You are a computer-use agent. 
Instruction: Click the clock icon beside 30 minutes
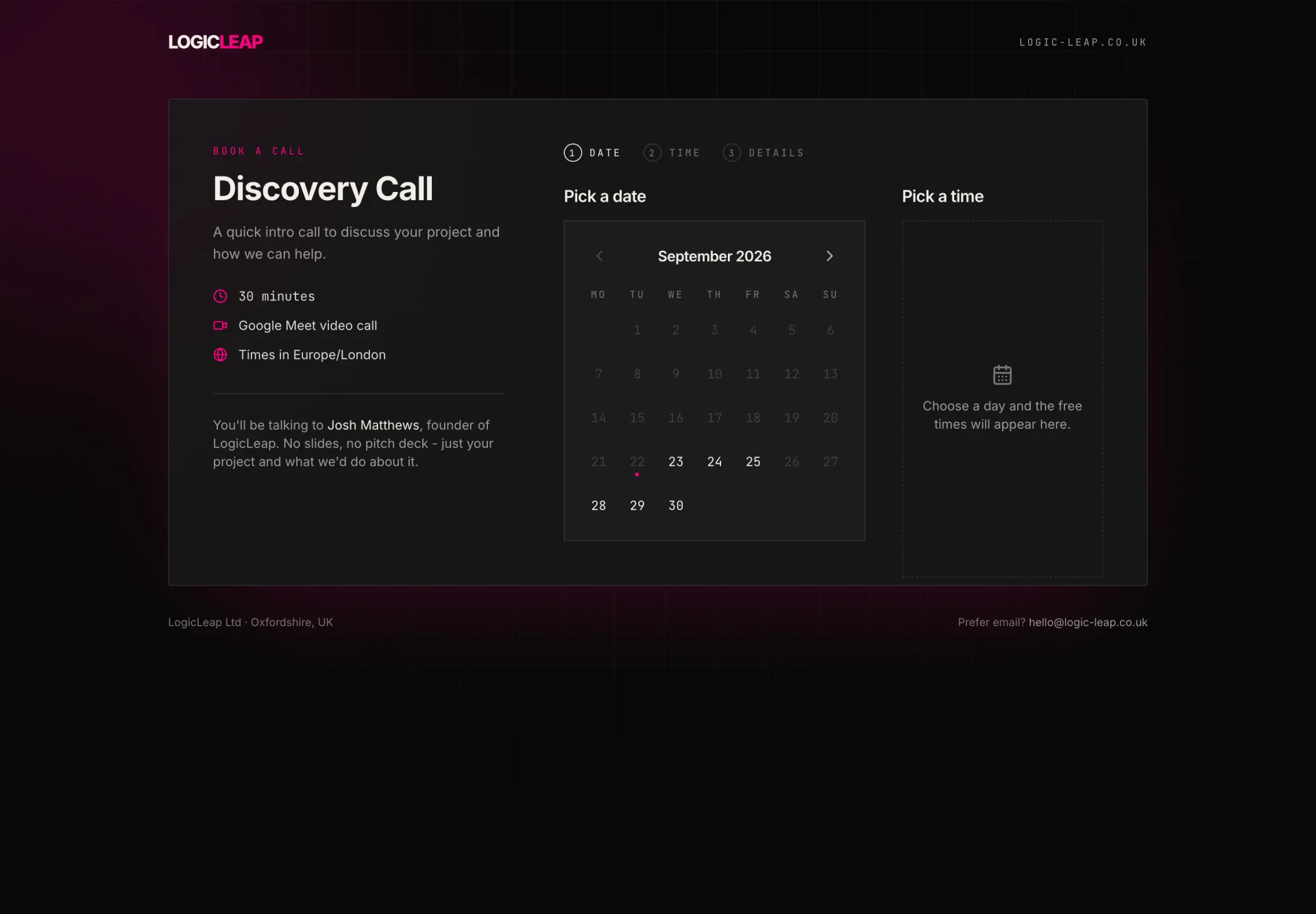220,296
